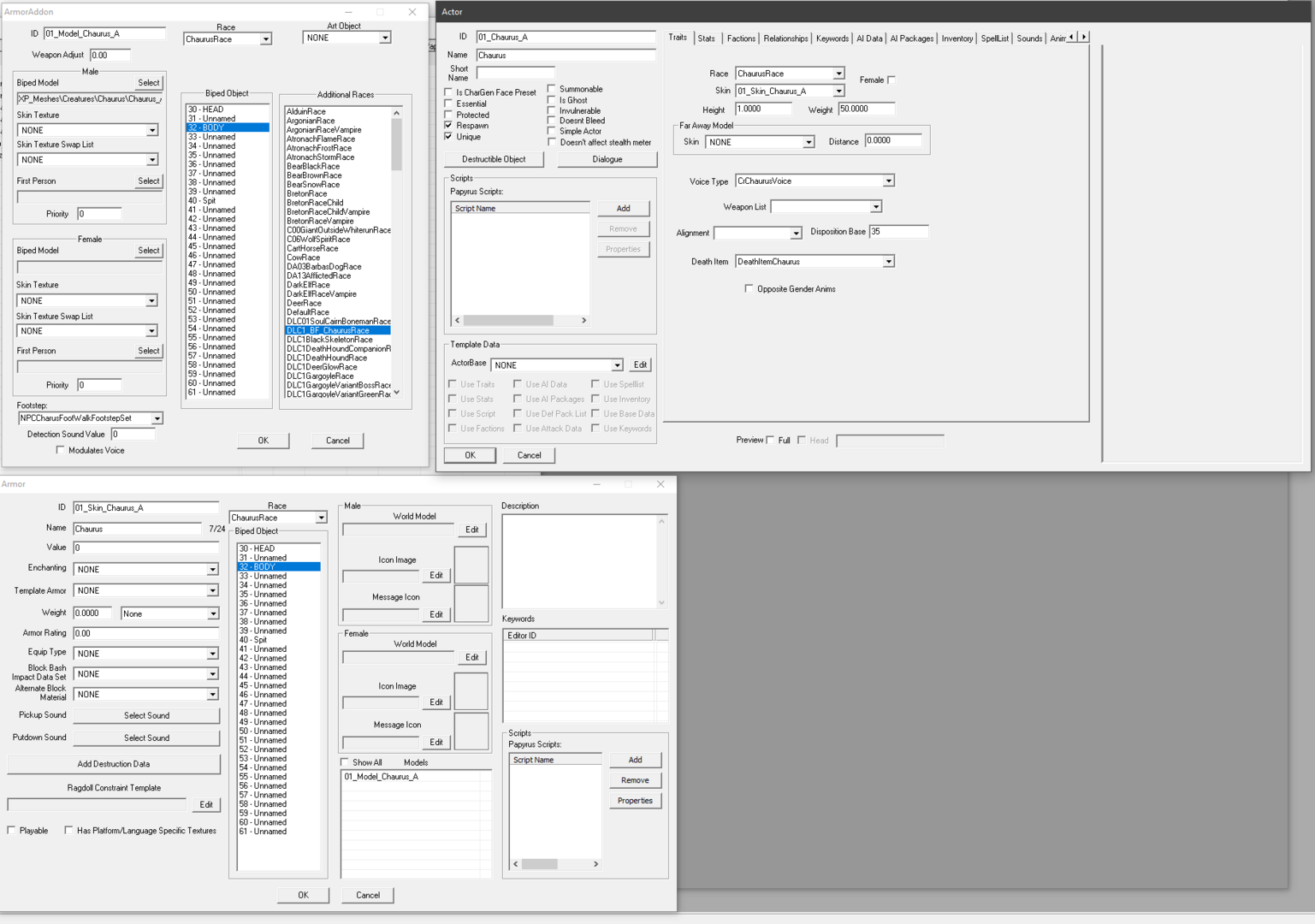Expand the Equip Type dropdown

tap(212, 654)
